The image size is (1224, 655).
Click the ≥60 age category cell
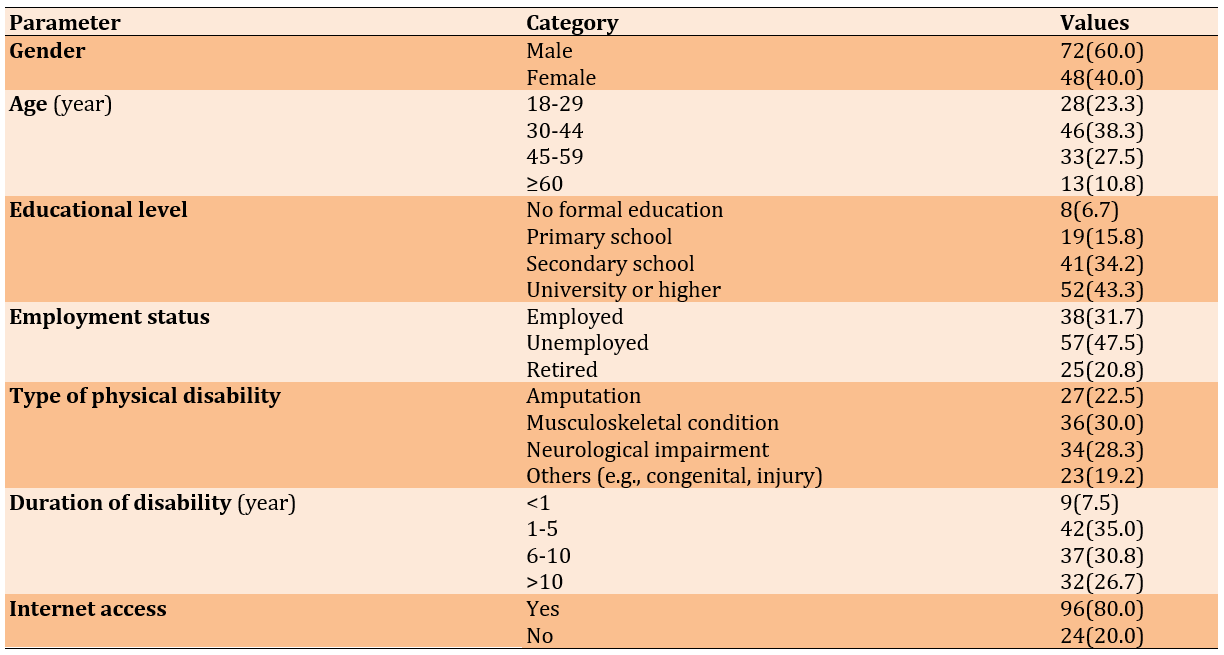coord(545,184)
